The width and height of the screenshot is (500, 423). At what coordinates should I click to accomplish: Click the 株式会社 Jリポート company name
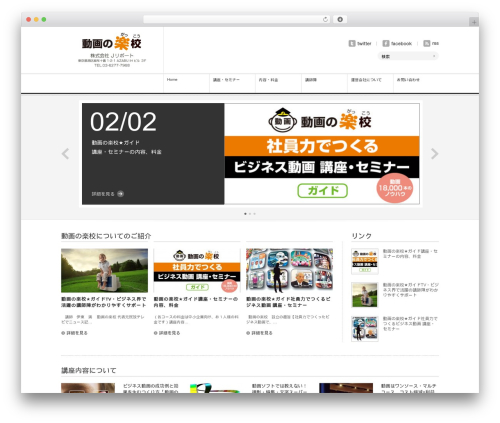(x=112, y=56)
